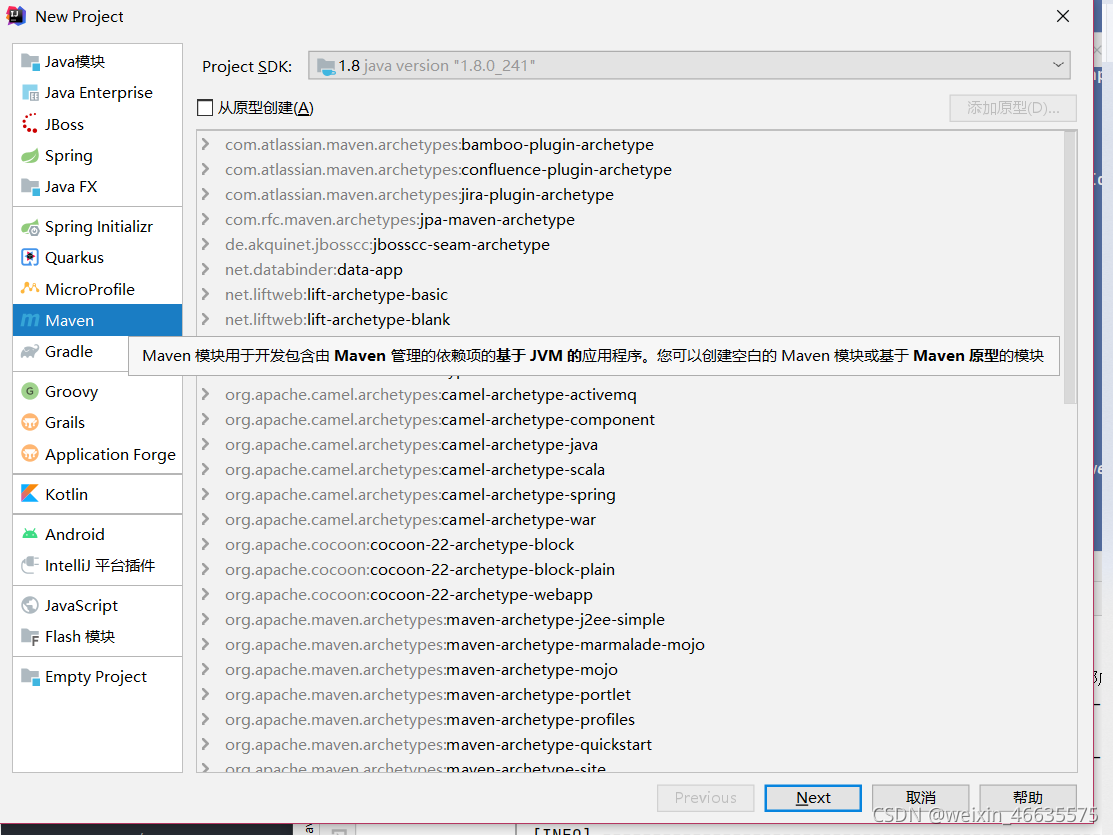Expand maven-archetype-quickstart node
Image resolution: width=1113 pixels, height=835 pixels.
coord(205,744)
